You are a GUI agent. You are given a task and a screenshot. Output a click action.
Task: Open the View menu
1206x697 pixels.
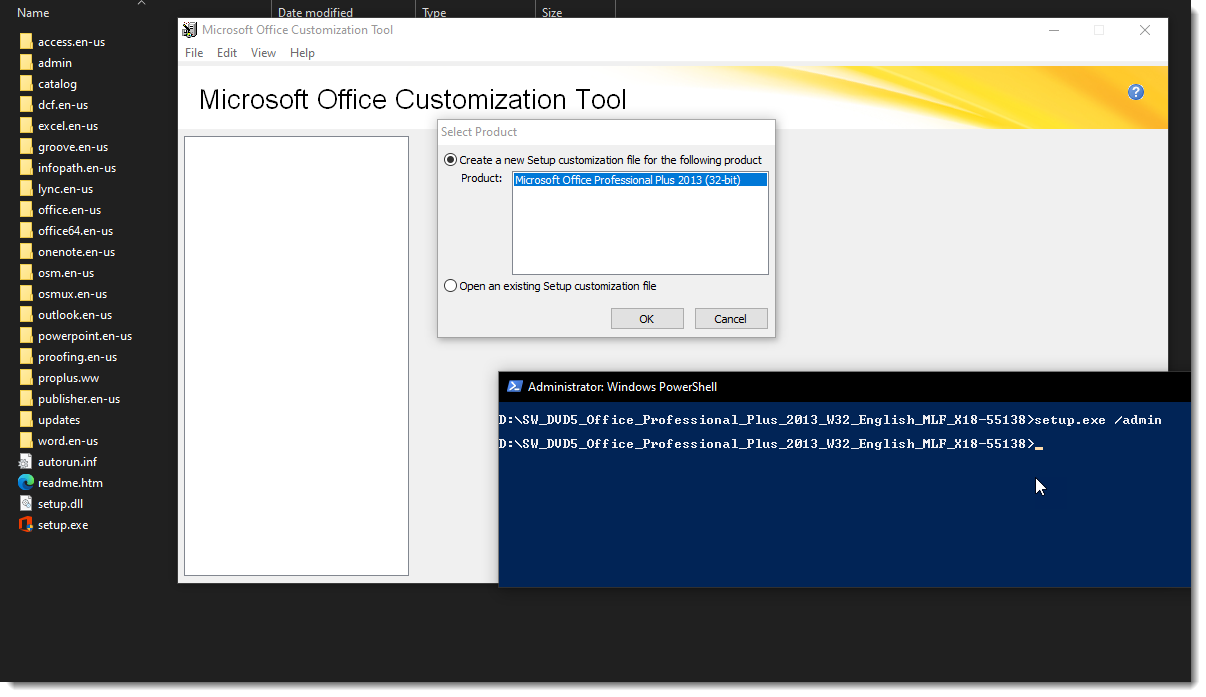coord(263,53)
